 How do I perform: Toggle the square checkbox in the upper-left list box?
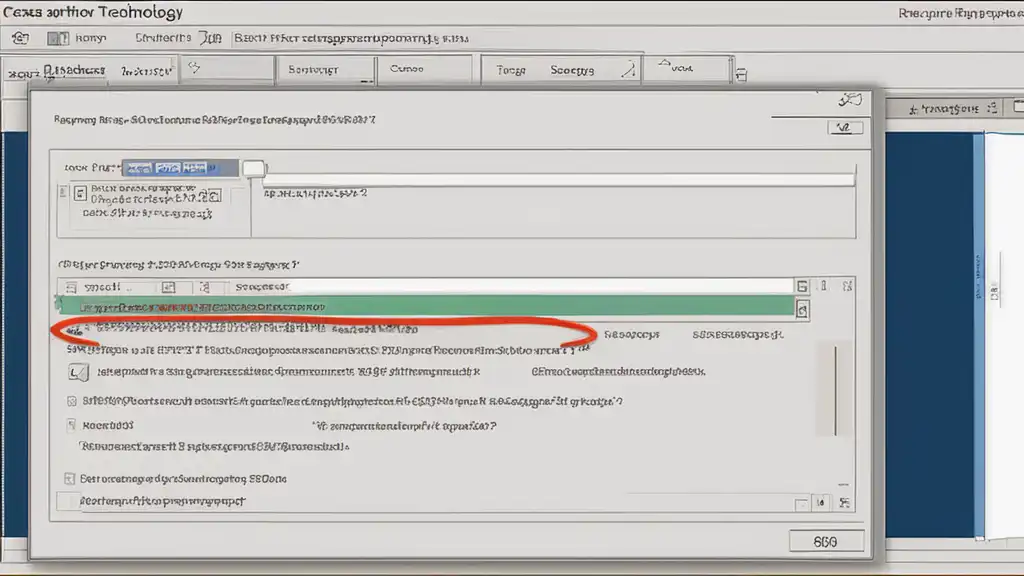coord(80,193)
